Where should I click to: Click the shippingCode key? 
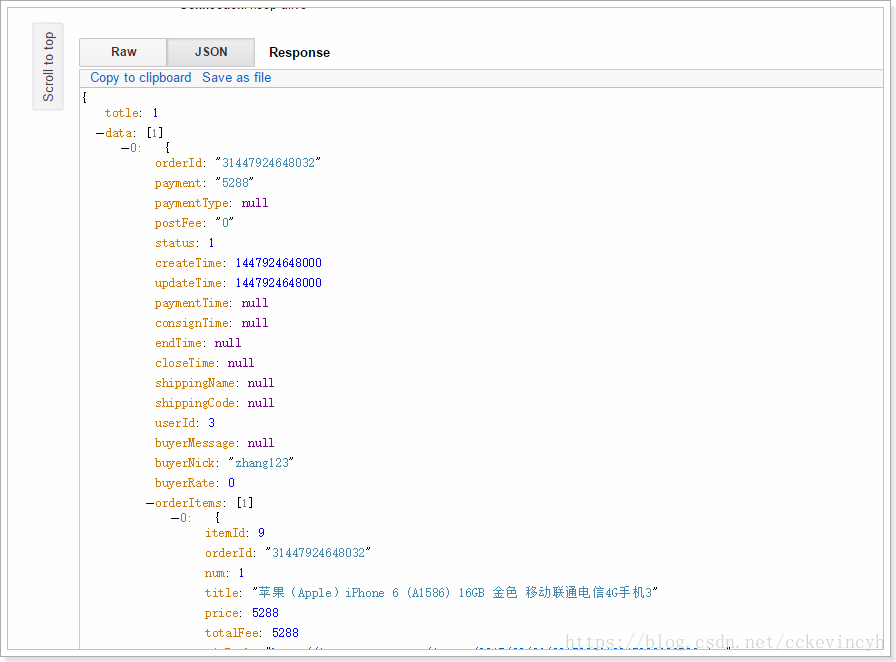195,404
